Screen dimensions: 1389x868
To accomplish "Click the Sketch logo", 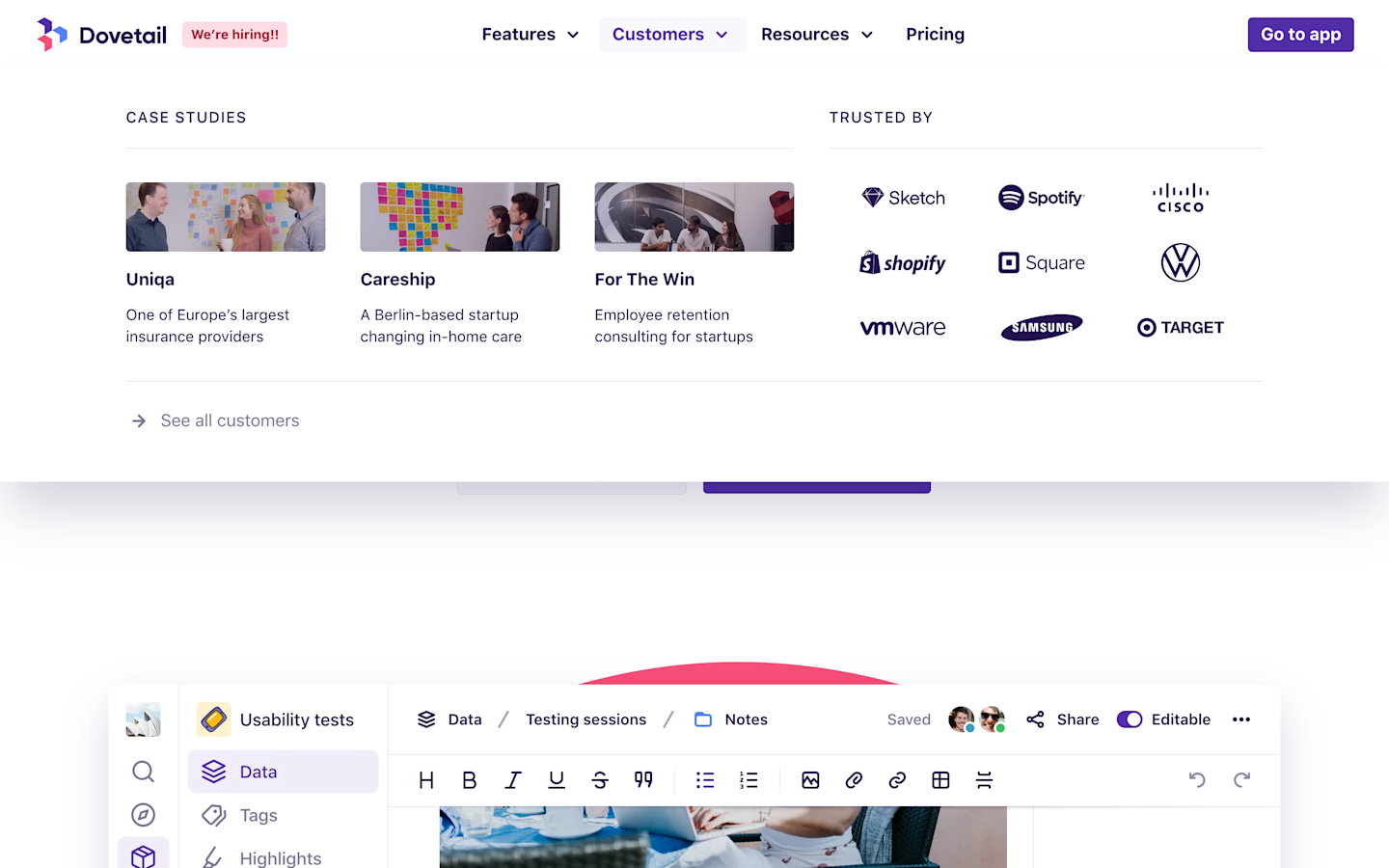I will 903,198.
